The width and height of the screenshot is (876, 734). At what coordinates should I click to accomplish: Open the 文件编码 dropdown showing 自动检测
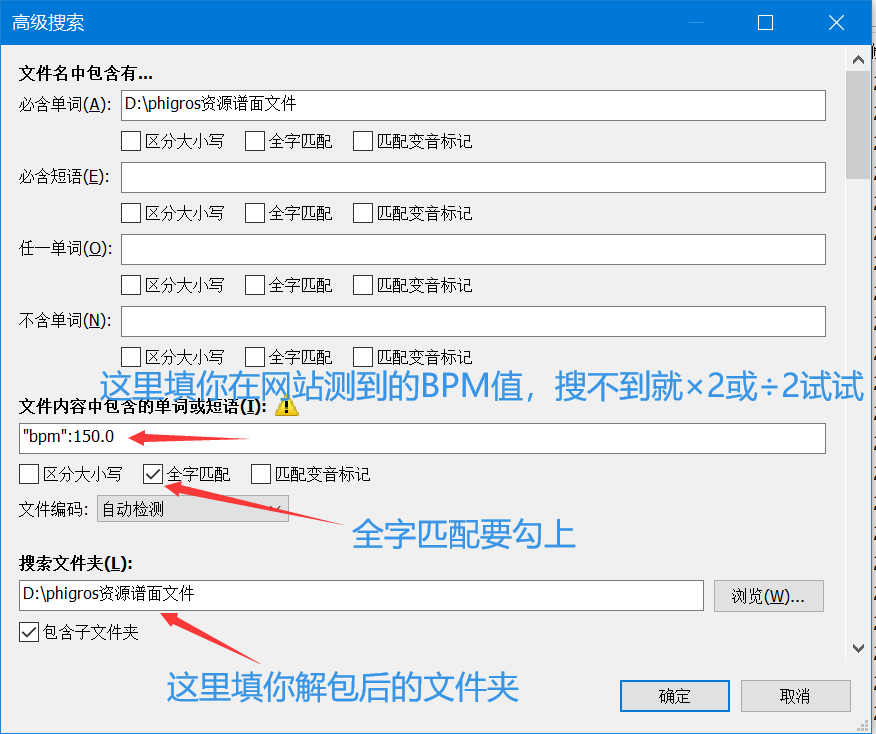pos(193,508)
